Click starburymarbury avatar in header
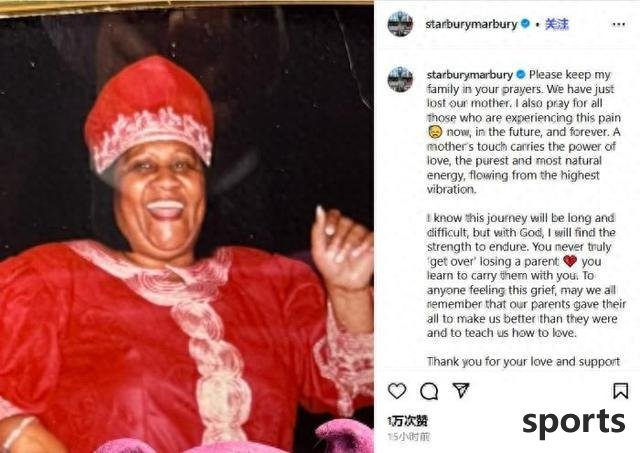The image size is (640, 453). 400,24
